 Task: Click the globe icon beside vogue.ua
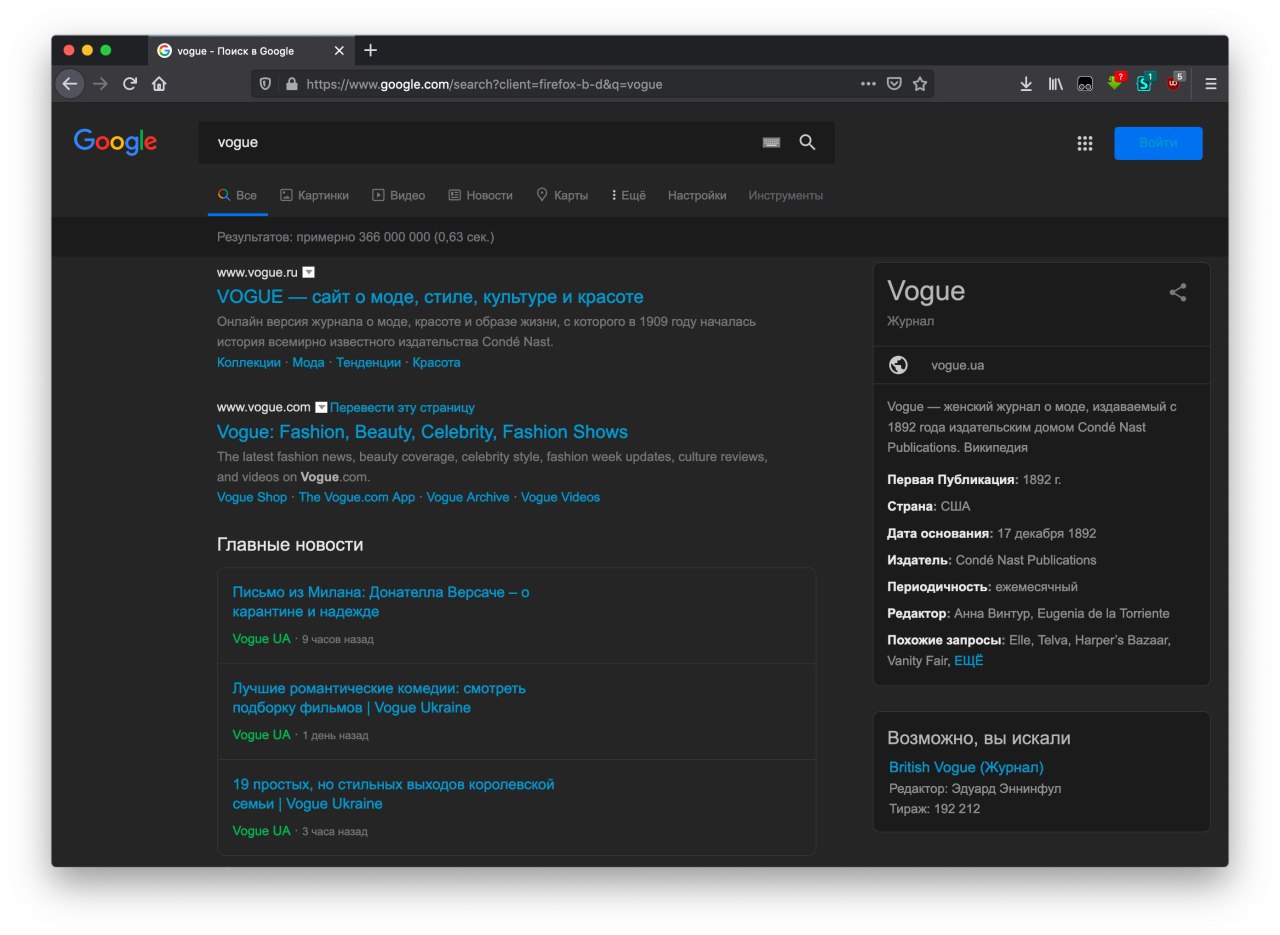(898, 365)
